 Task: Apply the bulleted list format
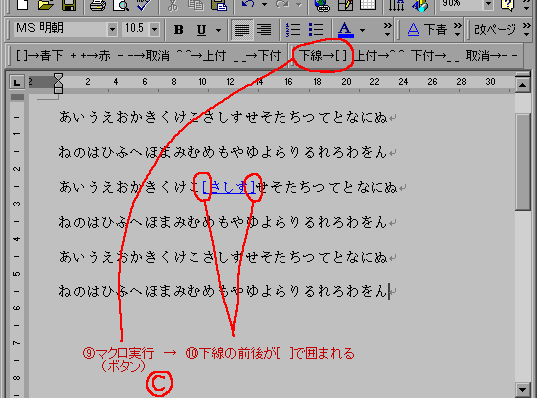[x=316, y=30]
